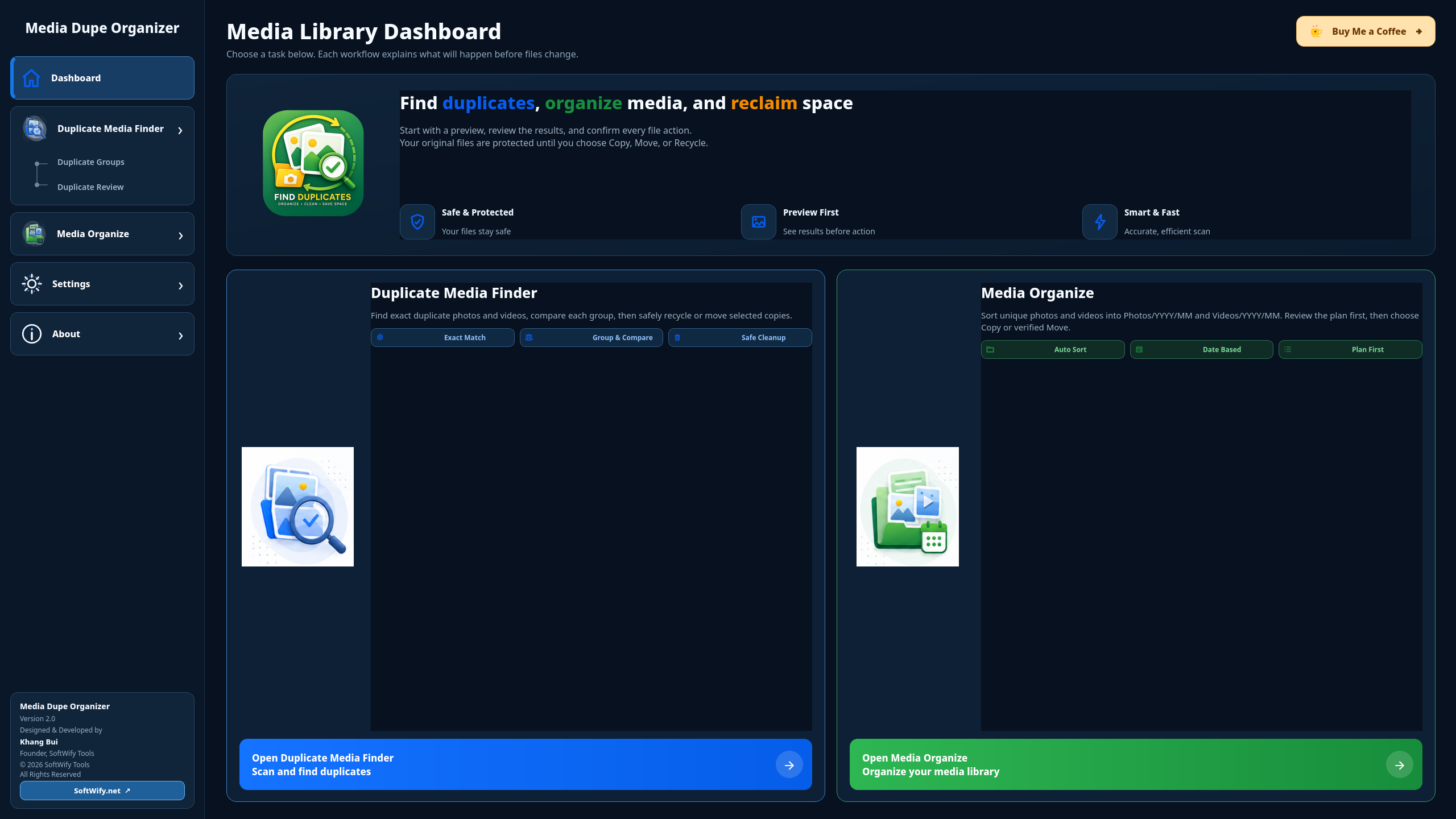This screenshot has width=1456, height=819.
Task: Click the Safe & Protected shield icon
Action: pyautogui.click(x=417, y=222)
